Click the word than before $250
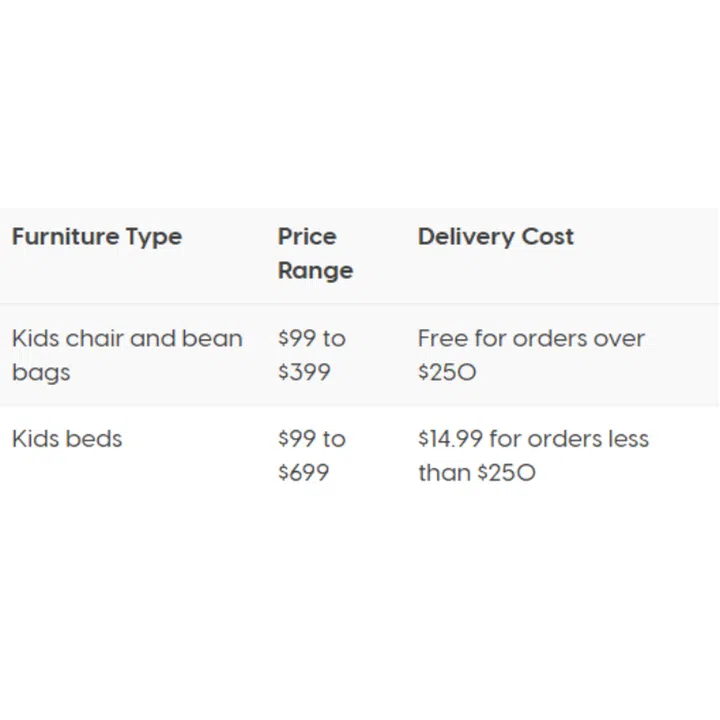Viewport: 720px width, 720px height. pos(444,473)
